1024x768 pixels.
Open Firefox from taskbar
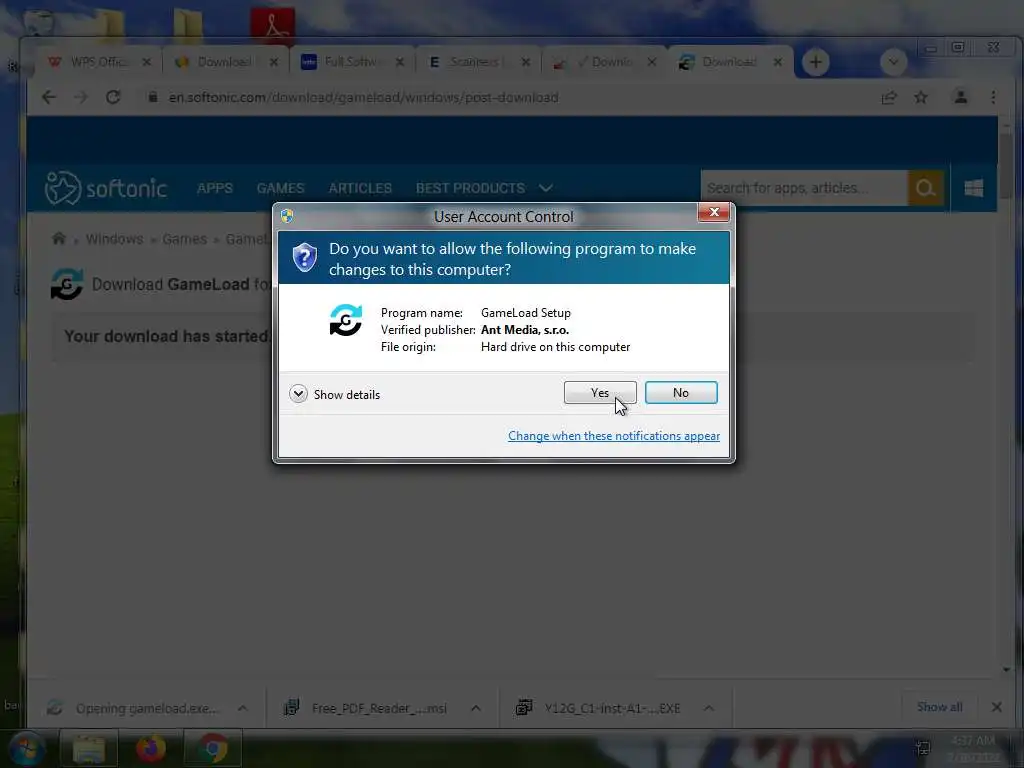[x=151, y=748]
